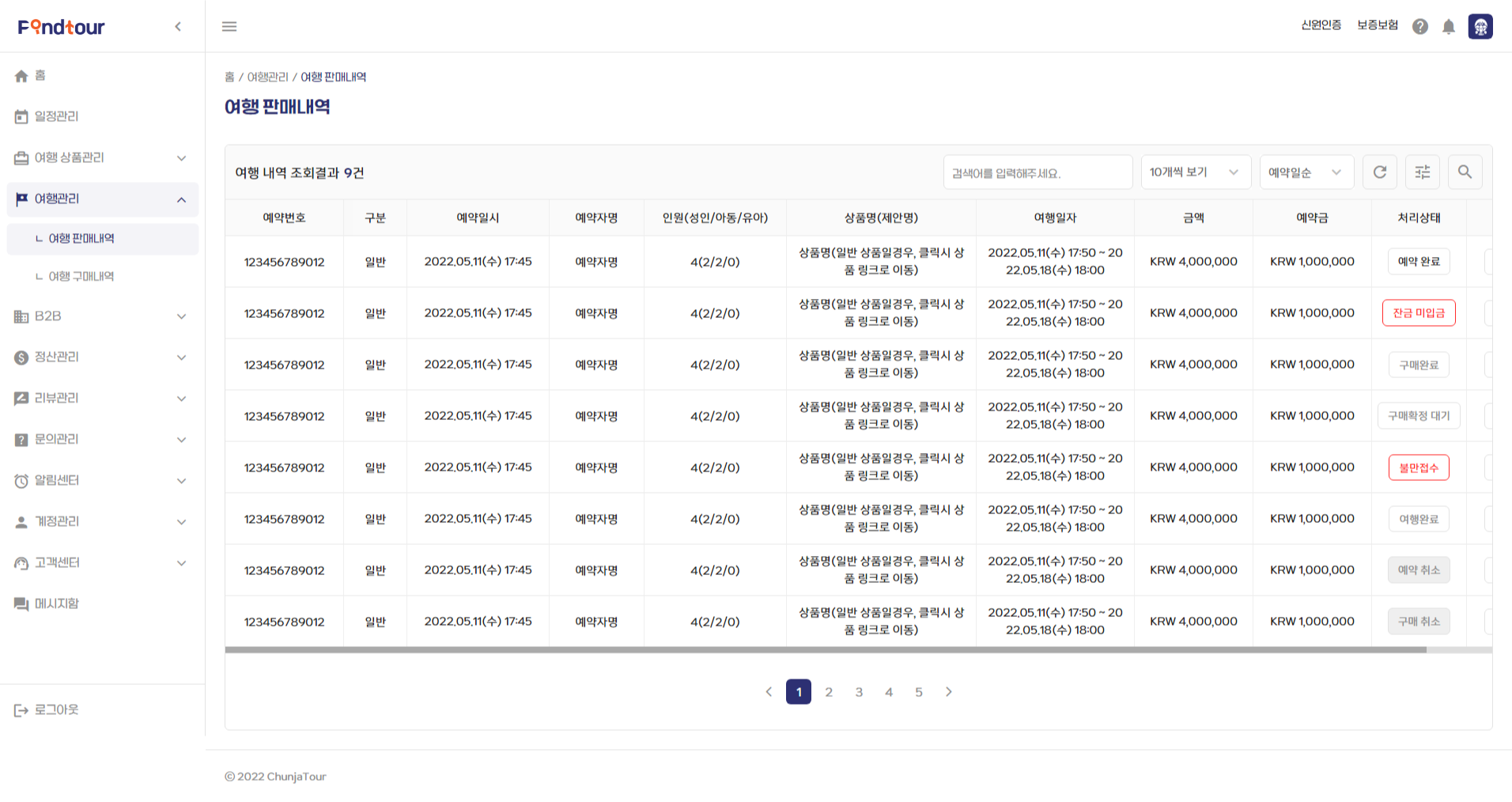Go to page 5
Screen dimensions: 1512x802
tap(919, 692)
